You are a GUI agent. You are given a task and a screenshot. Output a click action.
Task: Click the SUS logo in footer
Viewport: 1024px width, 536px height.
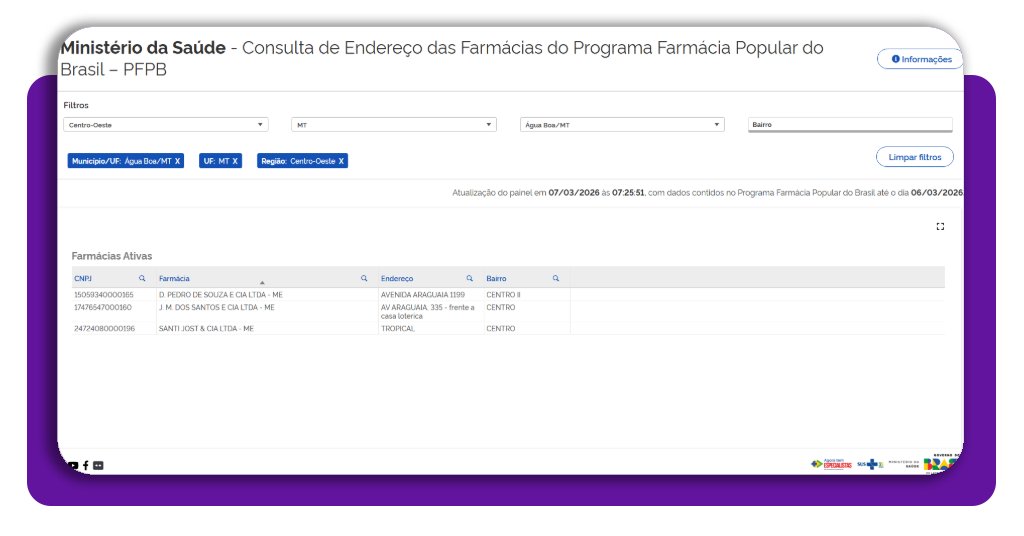(x=871, y=464)
